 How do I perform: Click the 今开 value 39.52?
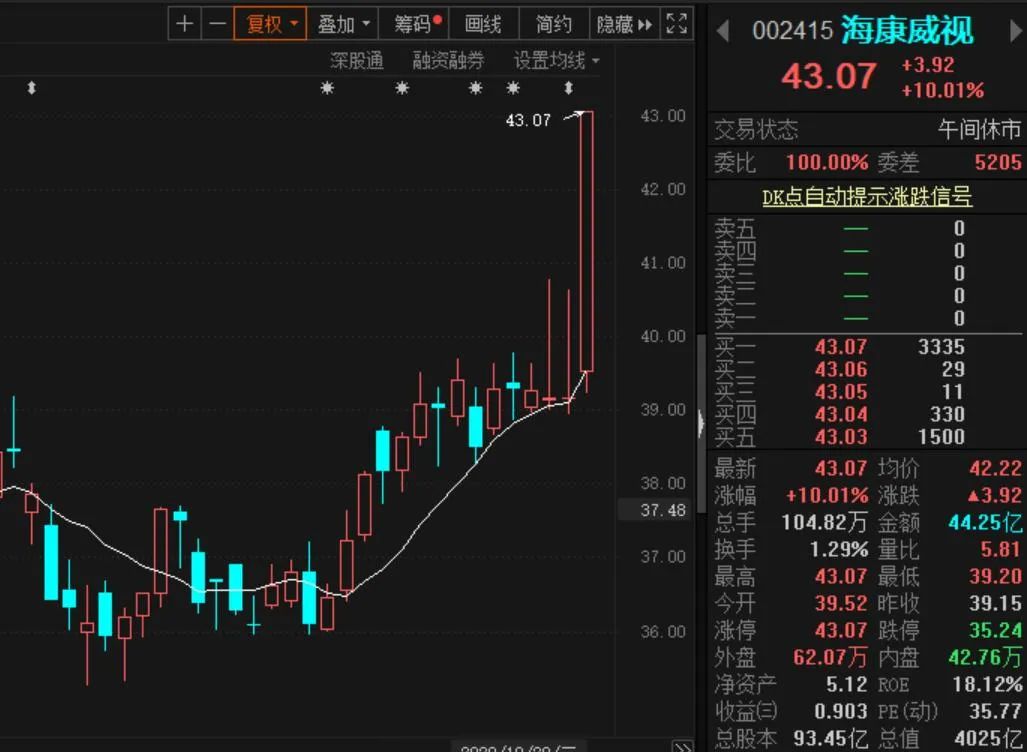coord(841,603)
